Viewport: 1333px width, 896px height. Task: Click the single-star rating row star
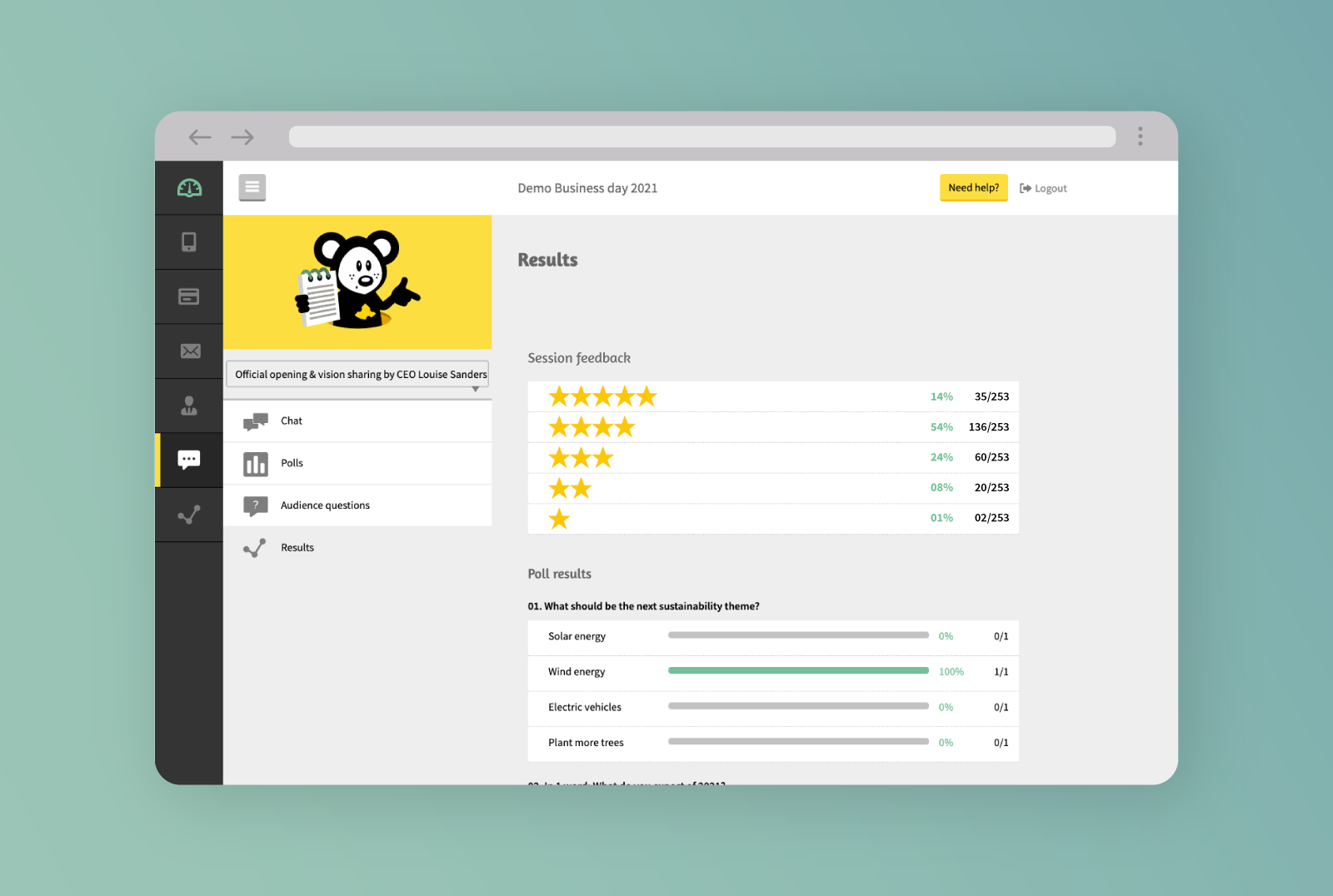[x=559, y=519]
